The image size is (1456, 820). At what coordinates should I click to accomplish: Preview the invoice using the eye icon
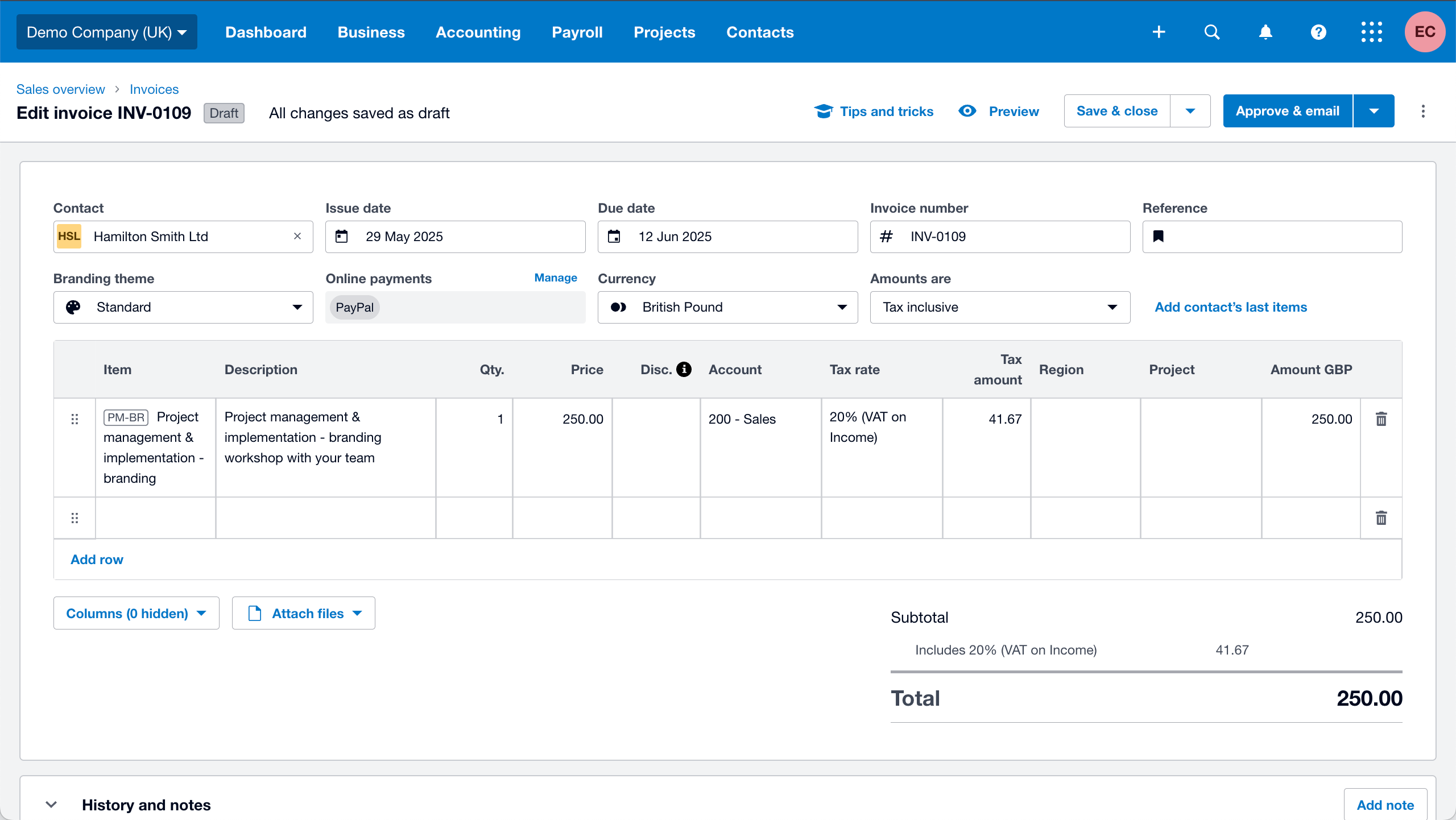pyautogui.click(x=967, y=111)
